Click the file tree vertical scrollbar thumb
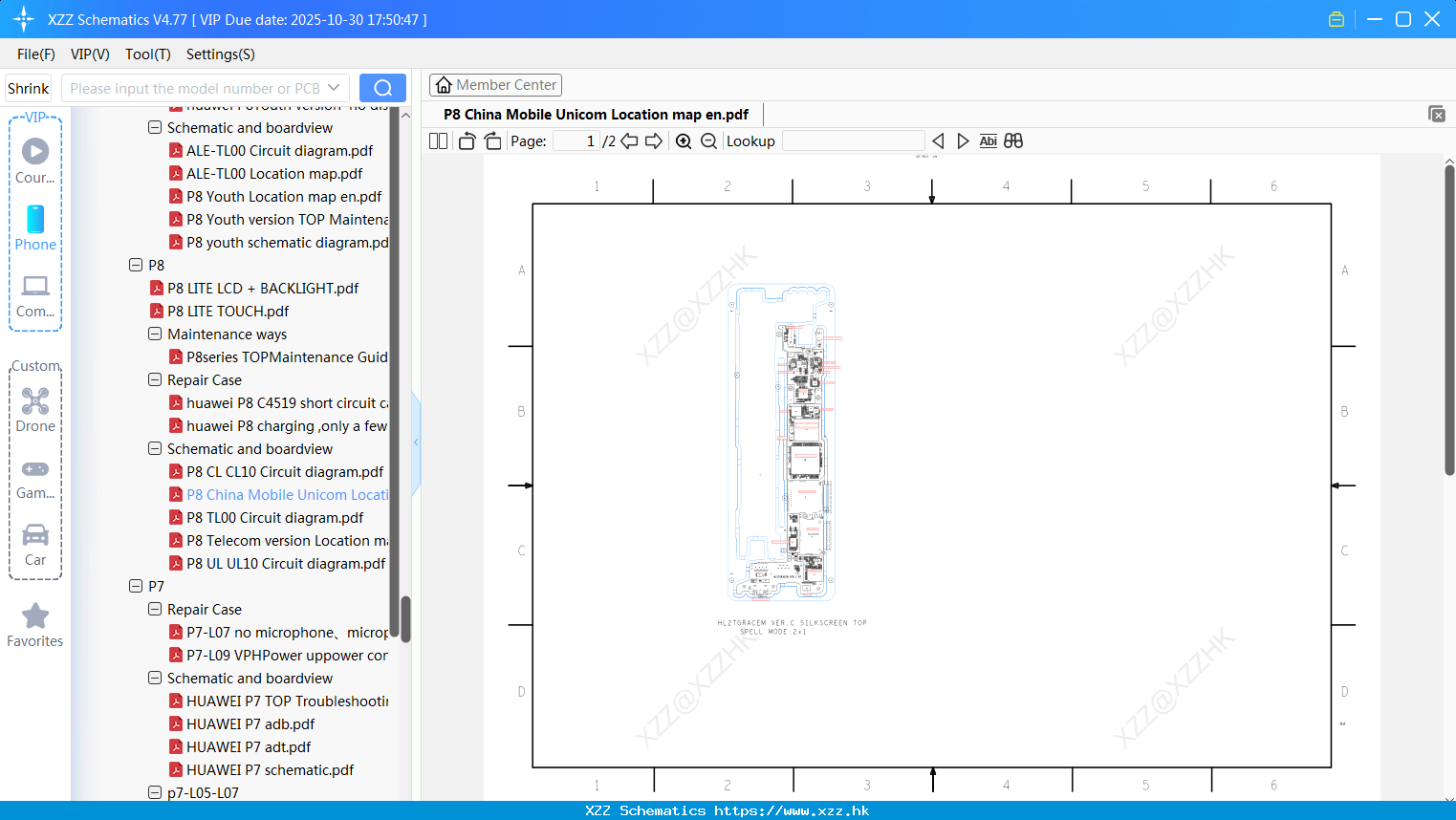Screen dimensions: 1456x820 point(405,619)
